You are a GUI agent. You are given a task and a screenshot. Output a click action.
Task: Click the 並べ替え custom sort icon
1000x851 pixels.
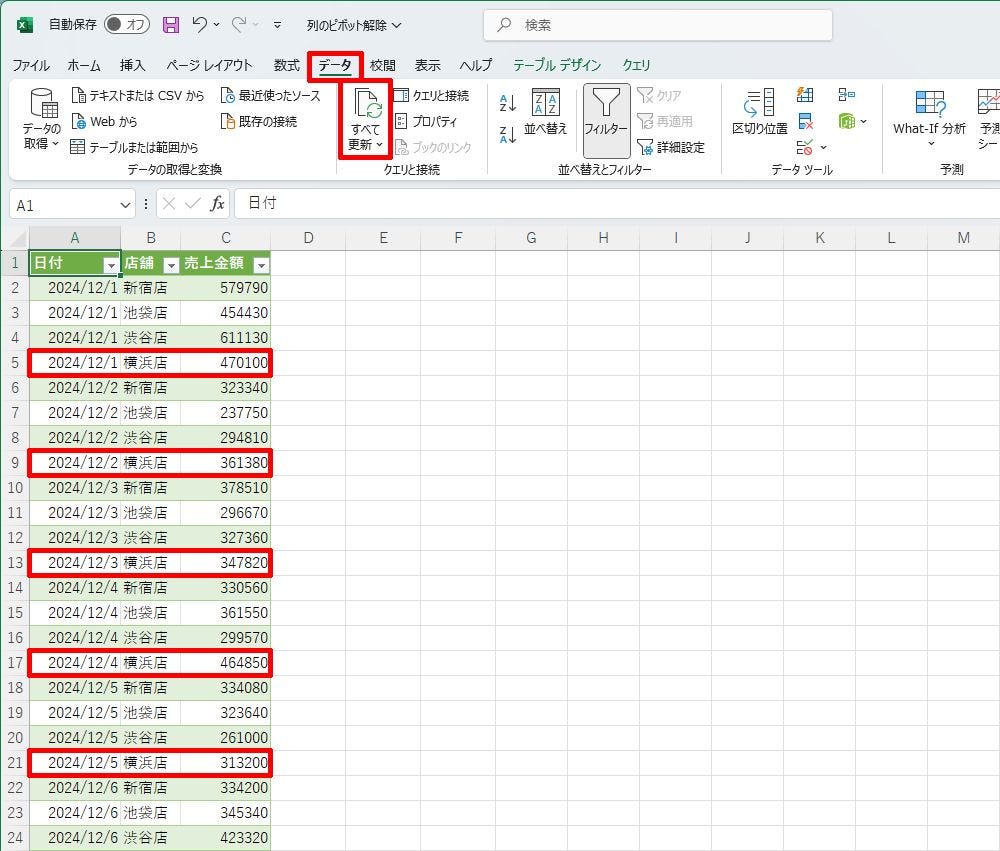(545, 112)
